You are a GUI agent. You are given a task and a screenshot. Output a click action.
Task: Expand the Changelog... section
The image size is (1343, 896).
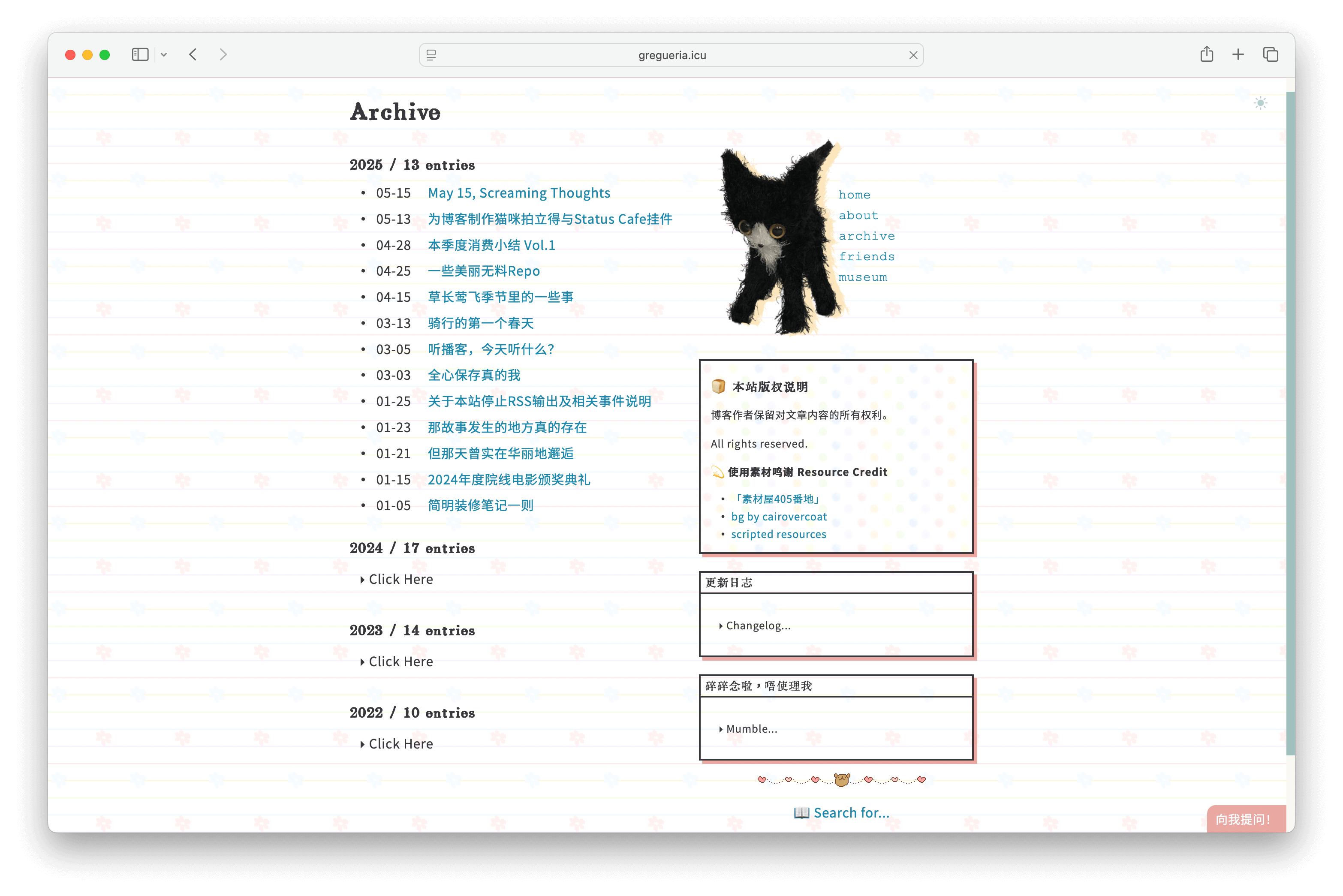tap(754, 626)
